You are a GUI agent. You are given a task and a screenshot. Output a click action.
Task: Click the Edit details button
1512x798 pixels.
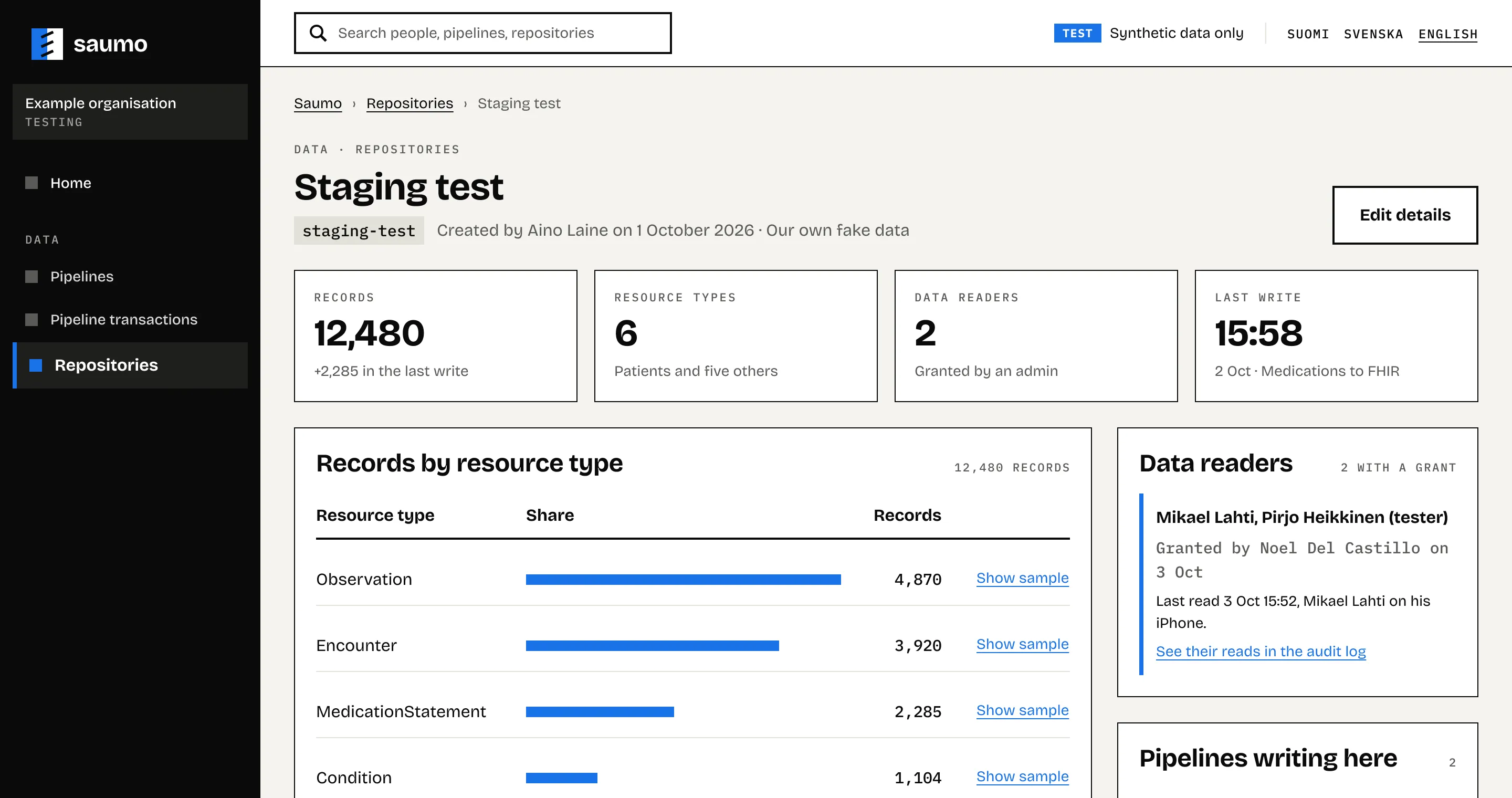[1404, 215]
